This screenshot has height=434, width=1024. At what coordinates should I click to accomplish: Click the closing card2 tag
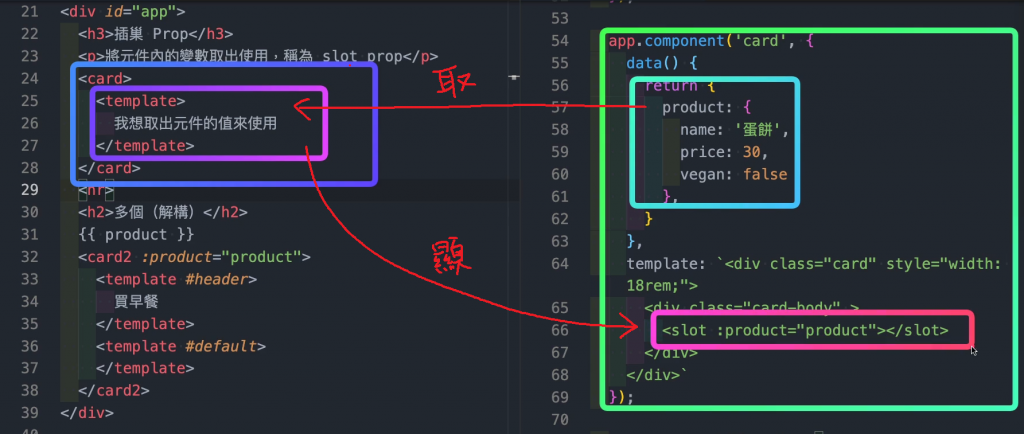tap(114, 390)
